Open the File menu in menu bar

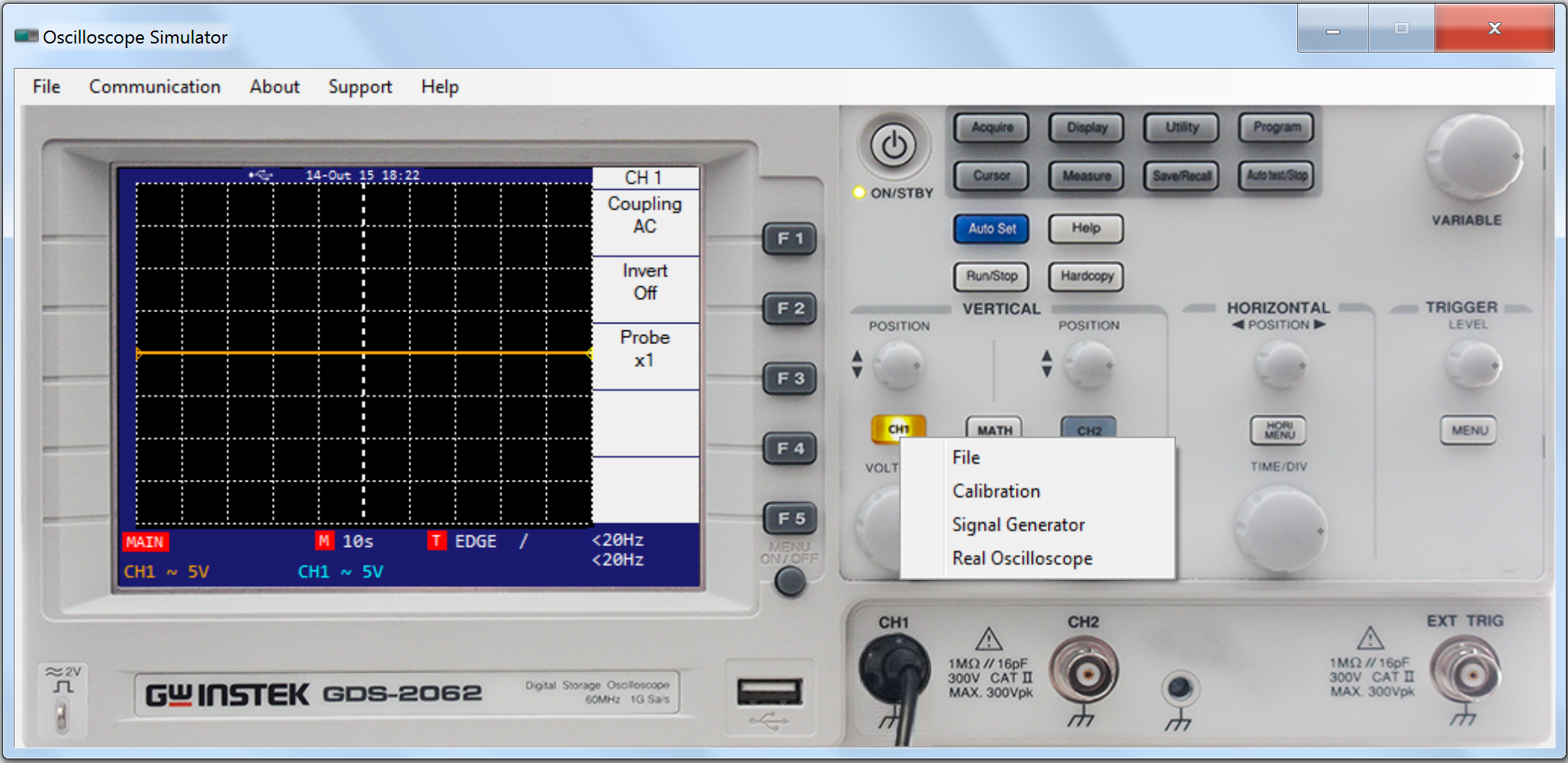point(47,87)
